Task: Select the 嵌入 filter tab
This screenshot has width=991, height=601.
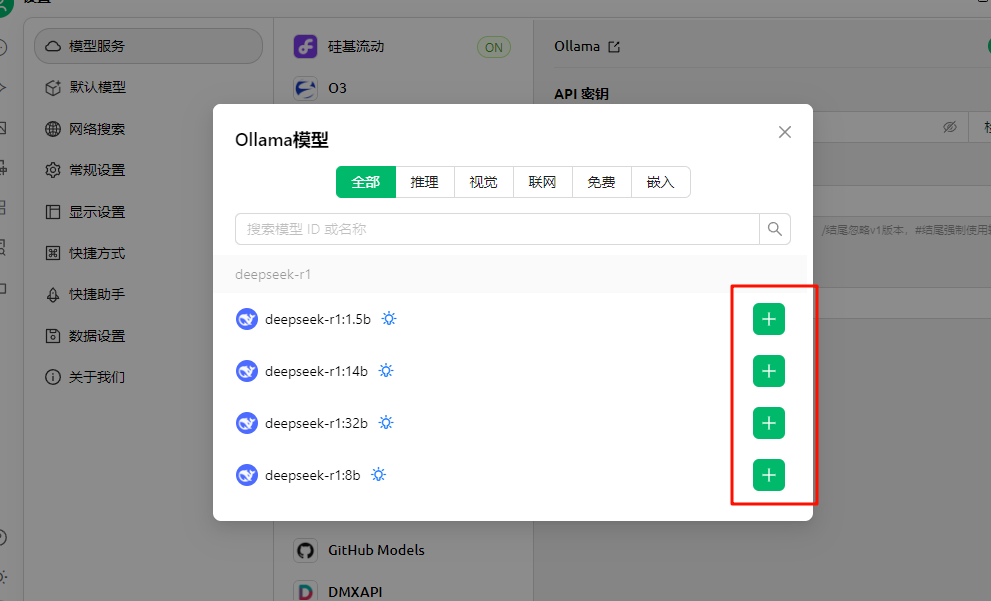Action: click(660, 182)
